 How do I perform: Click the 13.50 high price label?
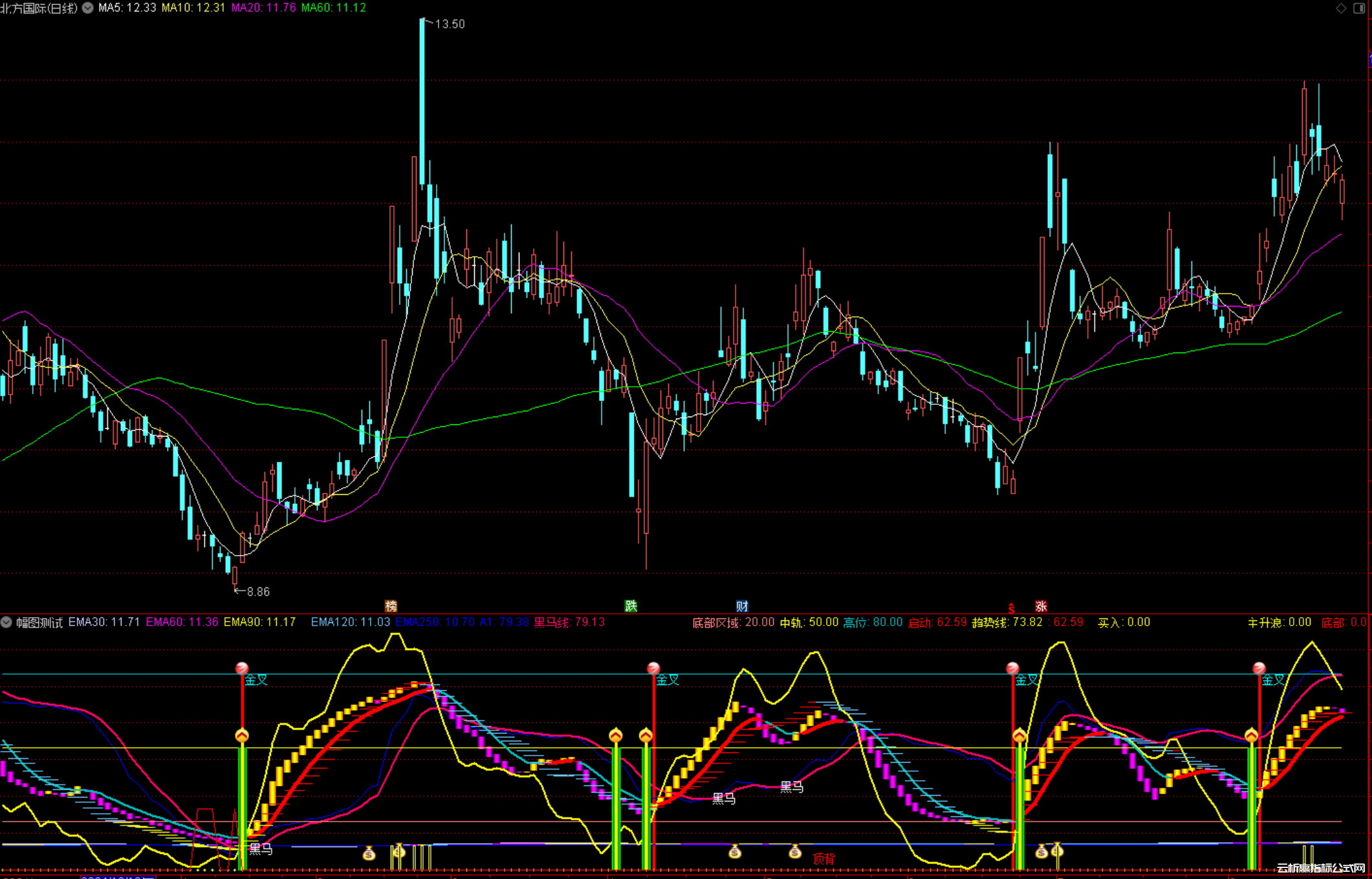[450, 24]
